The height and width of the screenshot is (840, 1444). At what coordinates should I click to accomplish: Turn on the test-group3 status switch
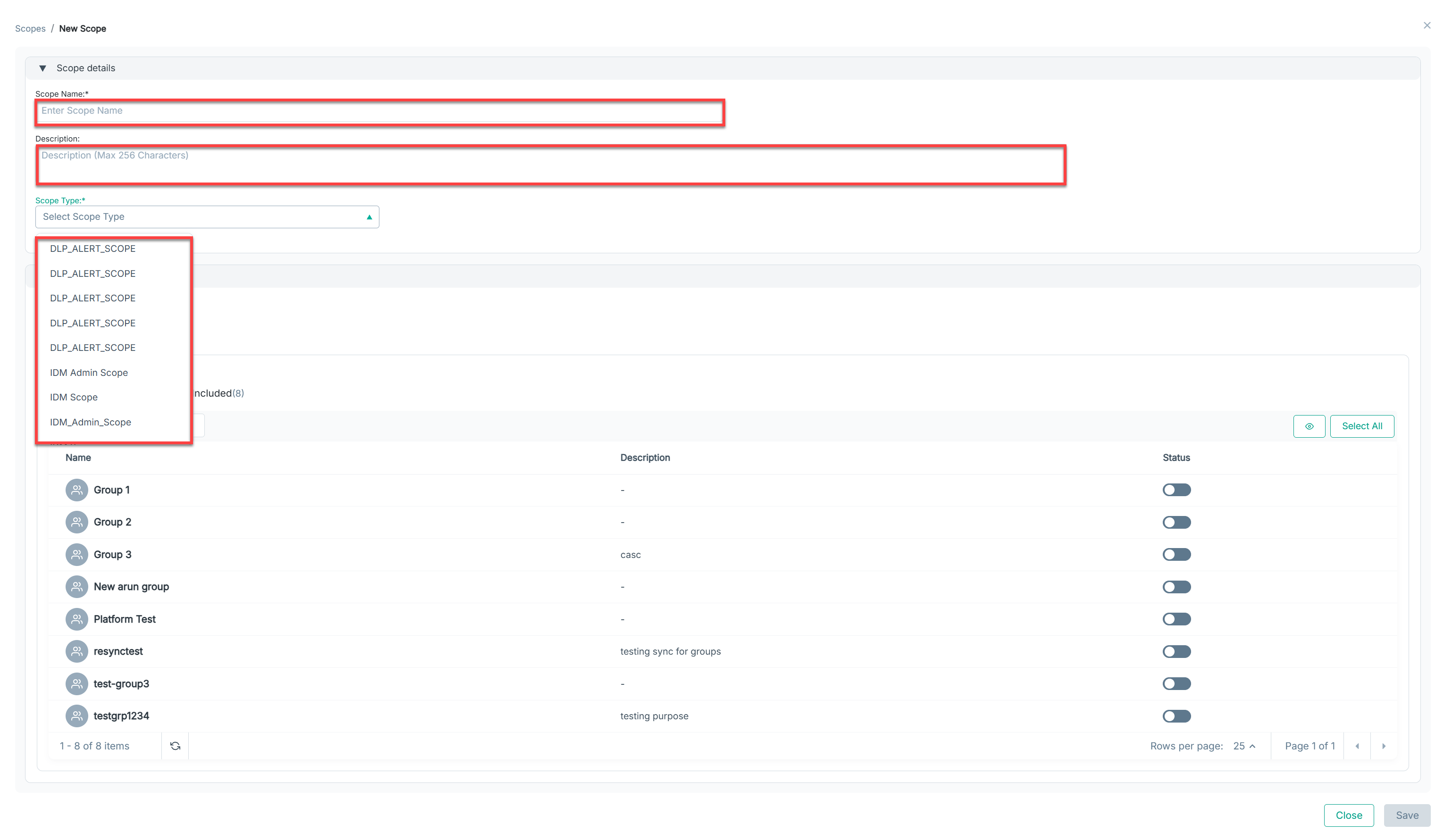coord(1176,684)
